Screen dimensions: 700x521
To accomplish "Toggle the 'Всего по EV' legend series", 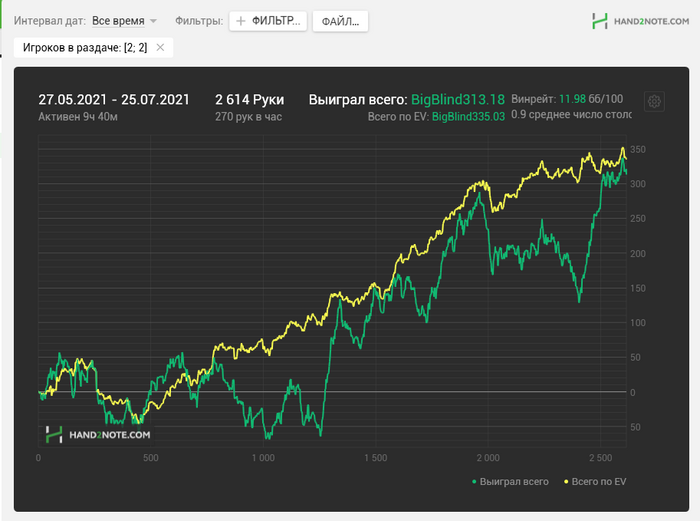I will [x=595, y=482].
